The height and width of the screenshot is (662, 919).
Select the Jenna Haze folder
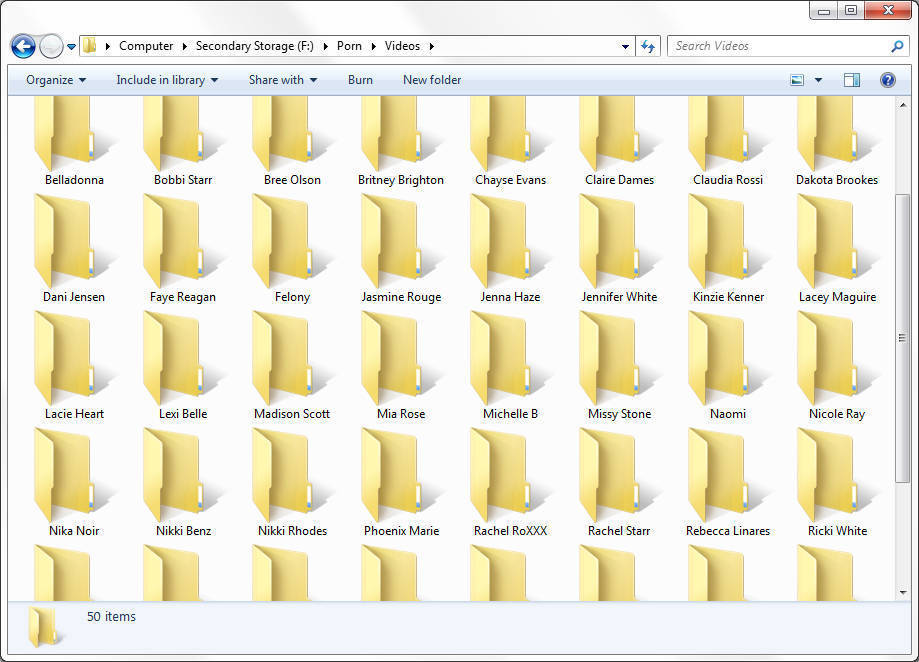pos(510,249)
